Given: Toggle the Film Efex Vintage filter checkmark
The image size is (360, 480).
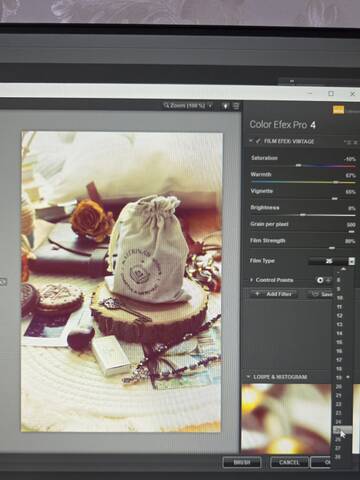Looking at the screenshot, I should (258, 141).
